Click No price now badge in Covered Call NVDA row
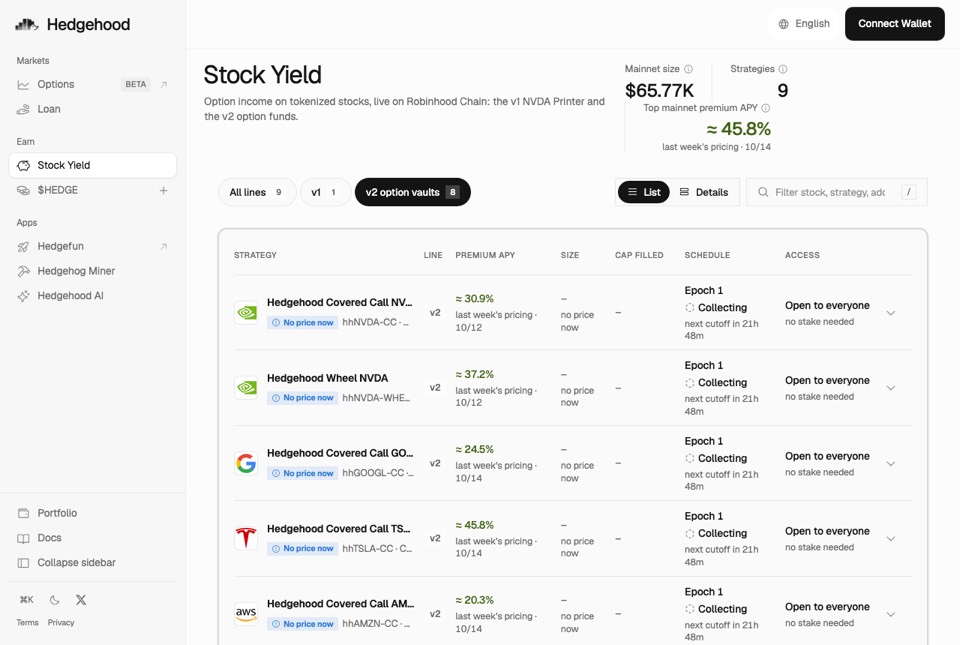Viewport: 960px width, 645px height. coord(302,322)
